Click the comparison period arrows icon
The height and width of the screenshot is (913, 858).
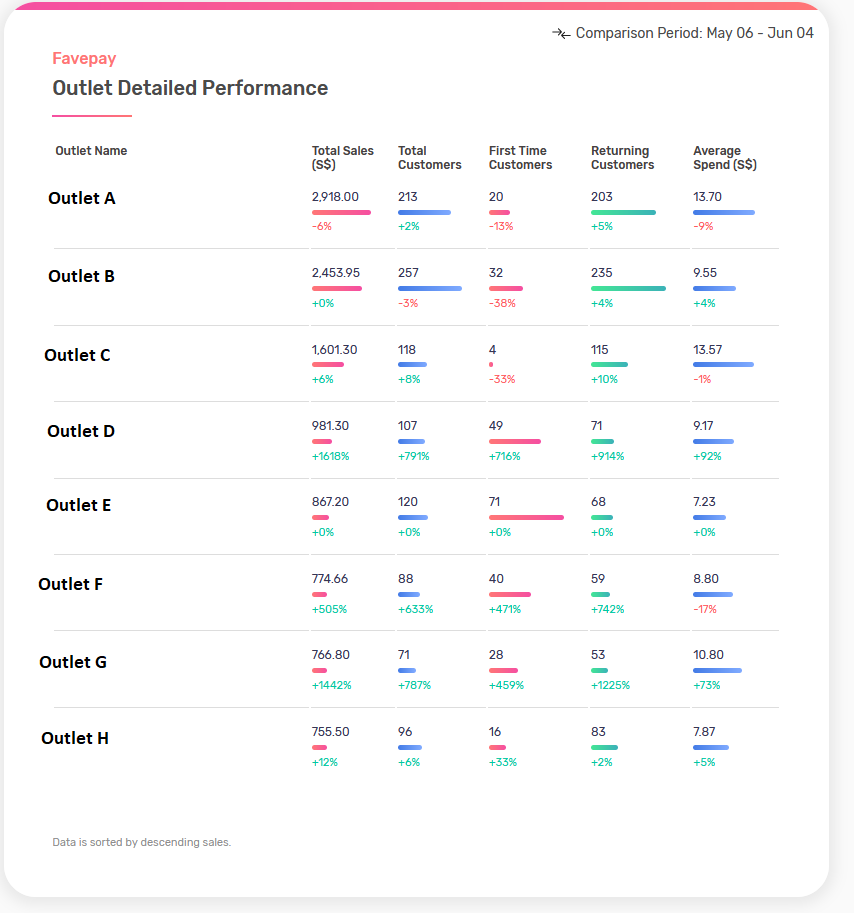(563, 34)
